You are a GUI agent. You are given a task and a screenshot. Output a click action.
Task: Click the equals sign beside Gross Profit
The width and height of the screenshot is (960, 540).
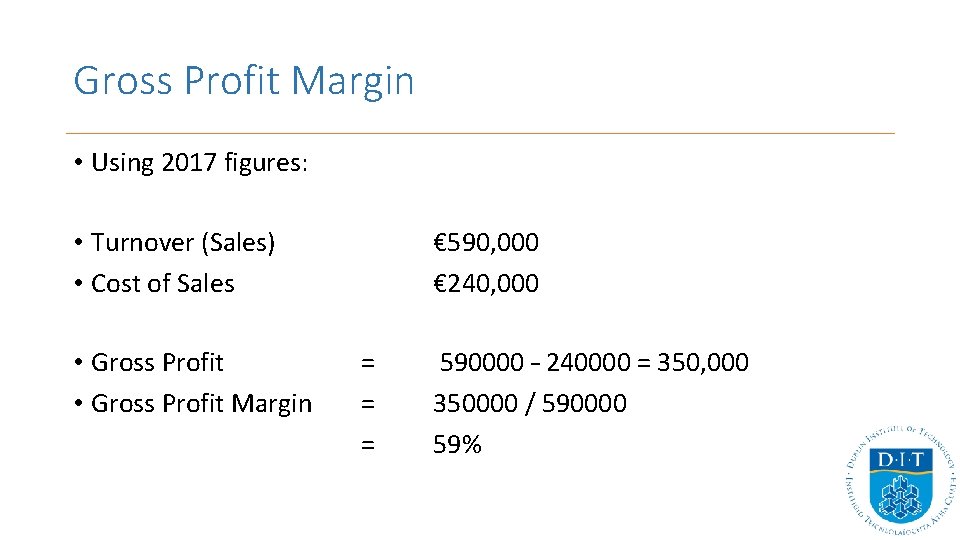coord(367,363)
